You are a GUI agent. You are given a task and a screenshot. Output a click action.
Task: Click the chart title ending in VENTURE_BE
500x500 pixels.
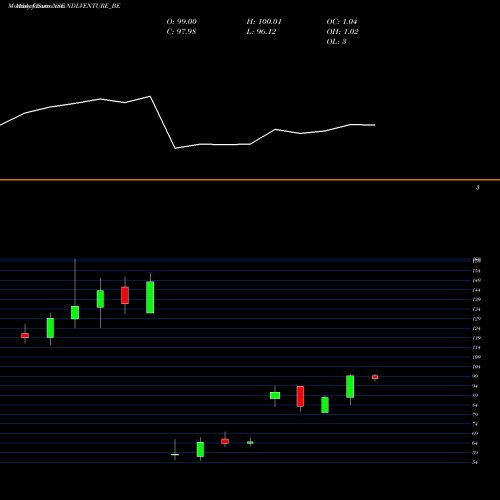[64, 6]
